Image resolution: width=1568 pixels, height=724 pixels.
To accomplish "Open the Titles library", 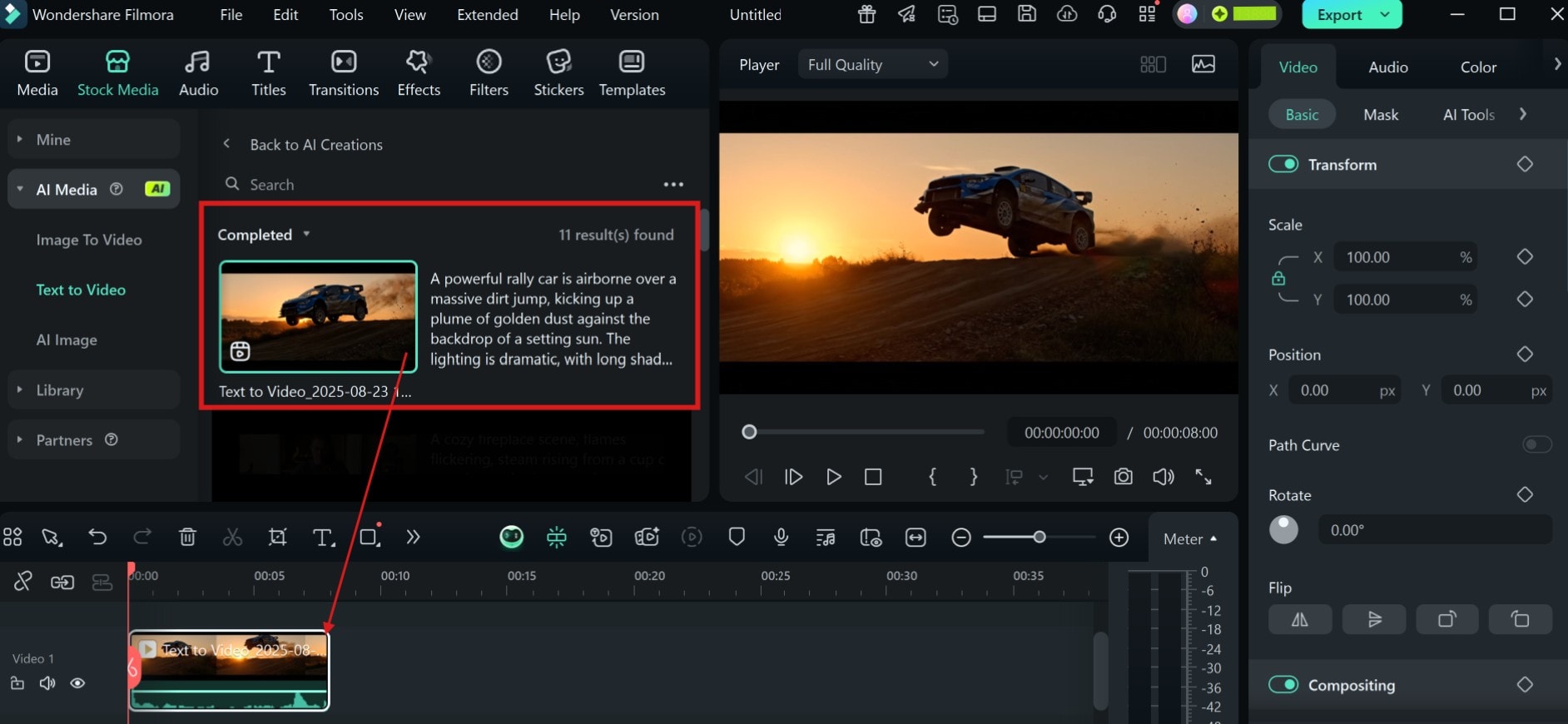I will point(268,73).
